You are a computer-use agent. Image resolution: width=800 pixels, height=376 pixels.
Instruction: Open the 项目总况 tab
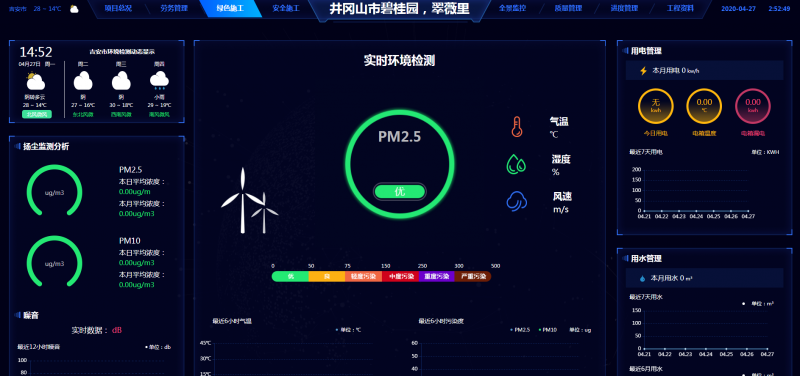point(118,8)
